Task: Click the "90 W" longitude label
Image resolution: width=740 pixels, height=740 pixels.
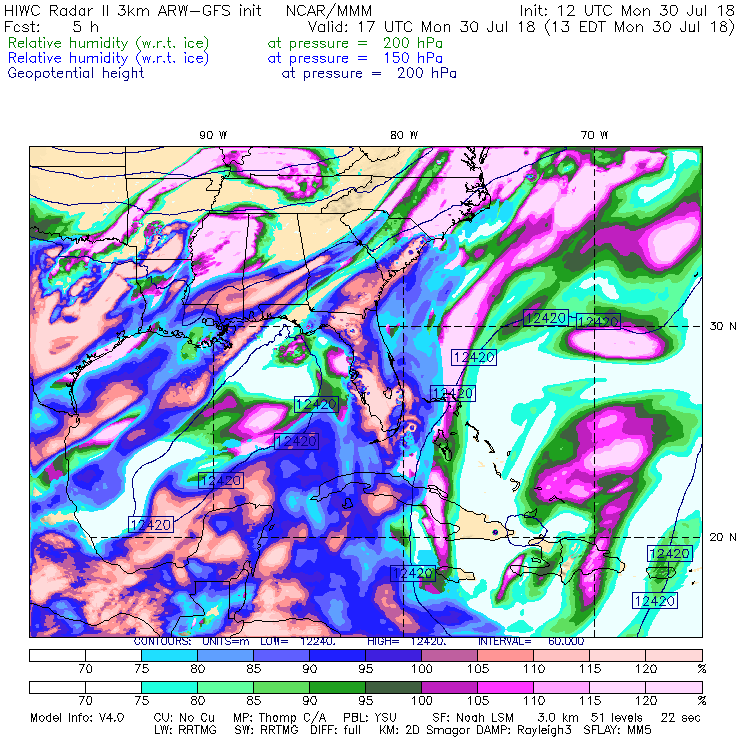Action: coord(213,135)
